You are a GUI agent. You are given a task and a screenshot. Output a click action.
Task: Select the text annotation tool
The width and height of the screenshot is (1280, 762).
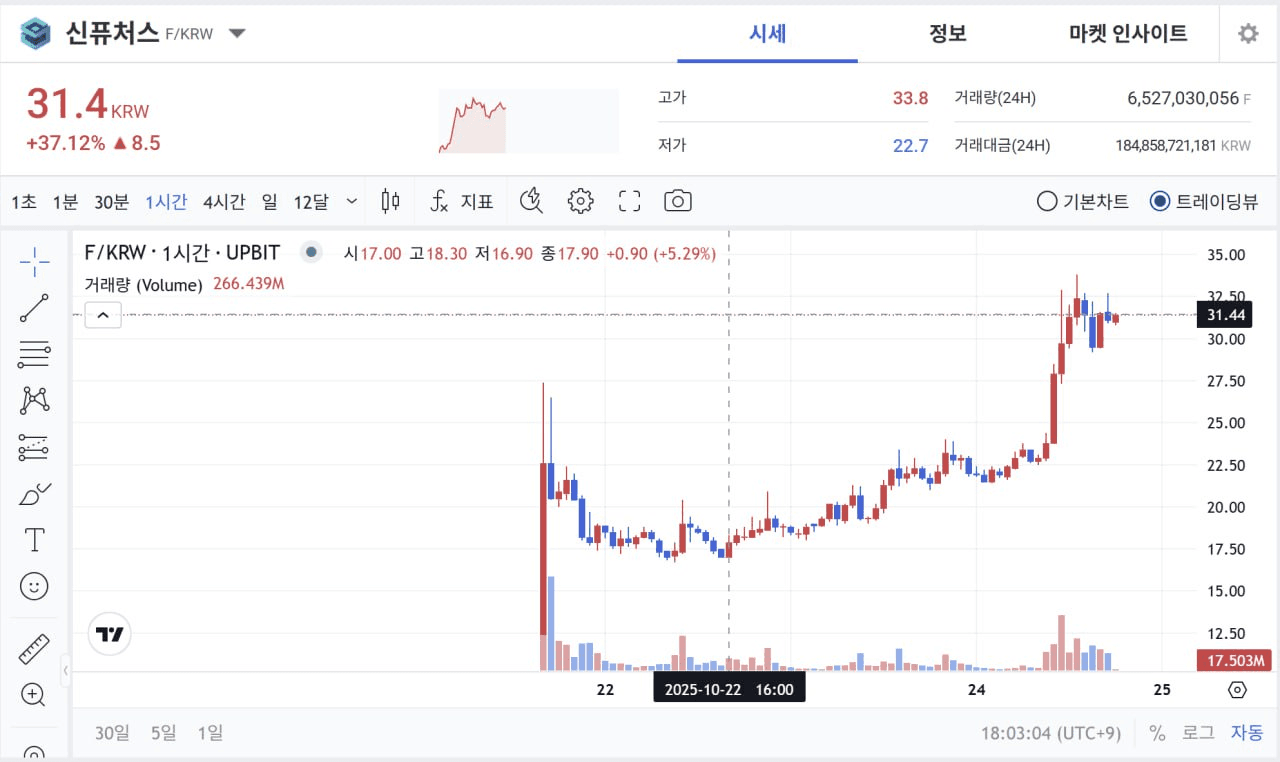pyautogui.click(x=34, y=540)
